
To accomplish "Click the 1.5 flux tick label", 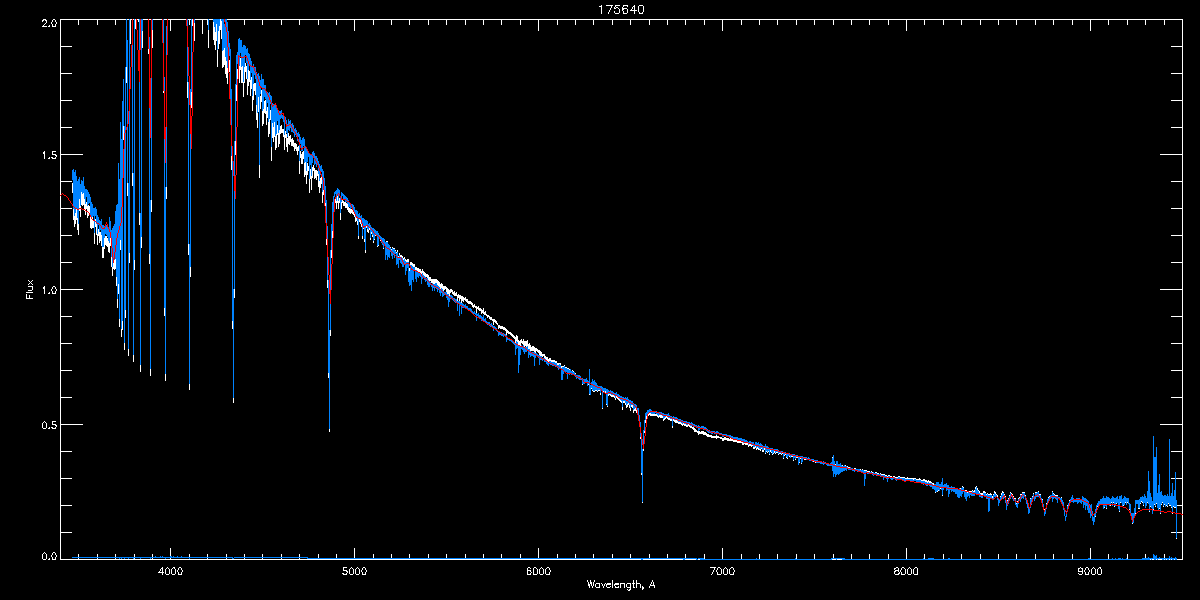I will click(x=48, y=155).
